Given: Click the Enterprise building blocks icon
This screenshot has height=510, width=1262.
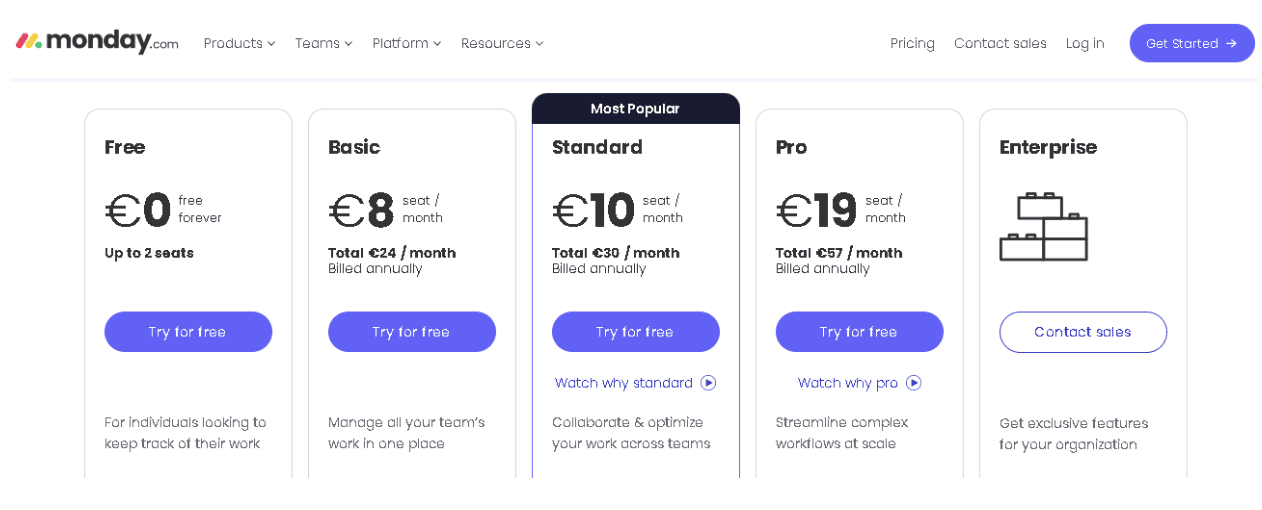Looking at the screenshot, I should click(1043, 227).
